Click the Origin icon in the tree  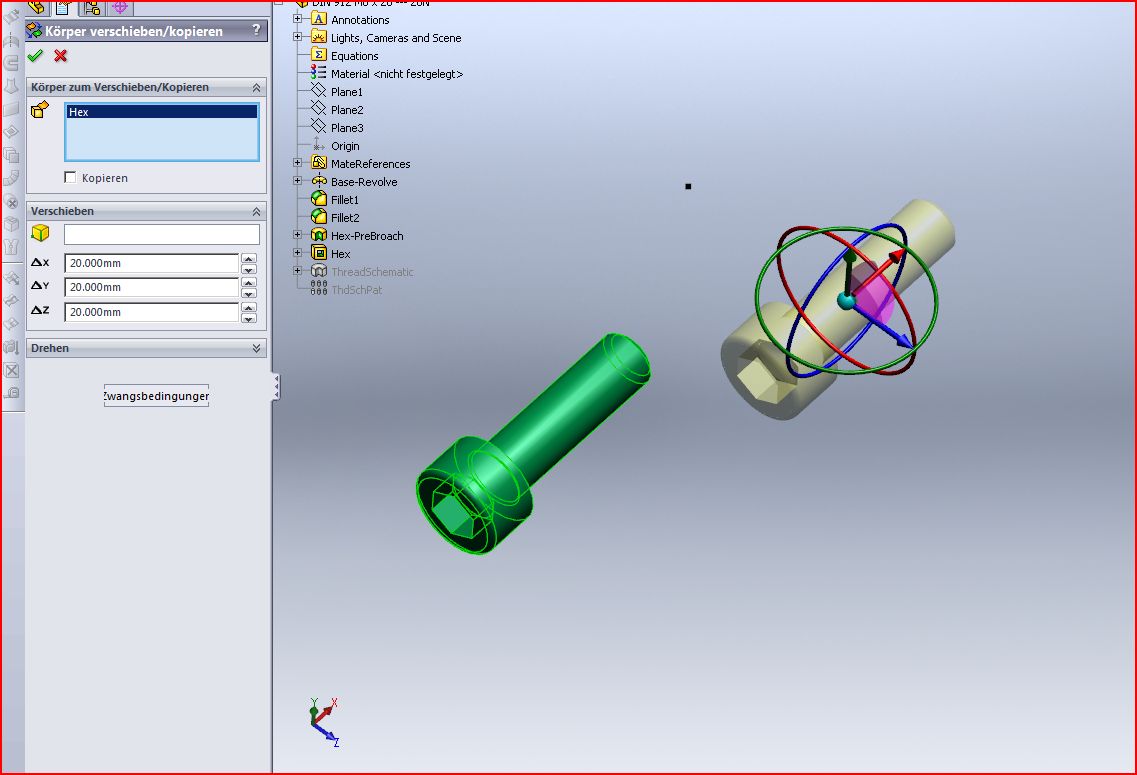coord(318,144)
